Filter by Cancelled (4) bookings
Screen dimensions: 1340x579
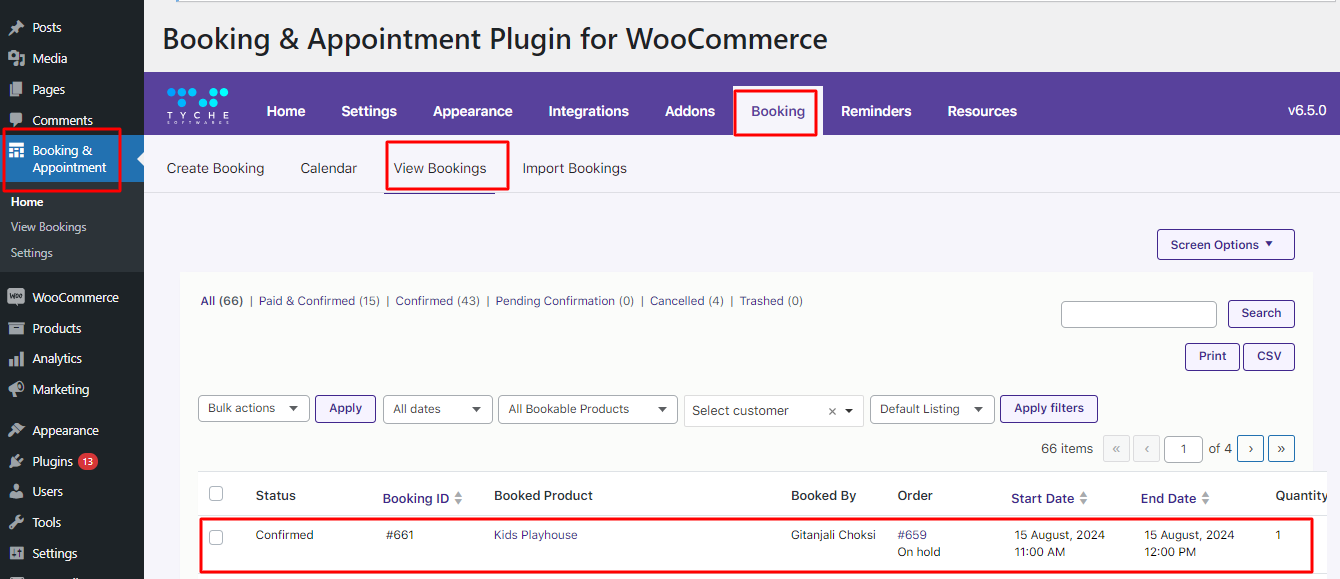[687, 301]
